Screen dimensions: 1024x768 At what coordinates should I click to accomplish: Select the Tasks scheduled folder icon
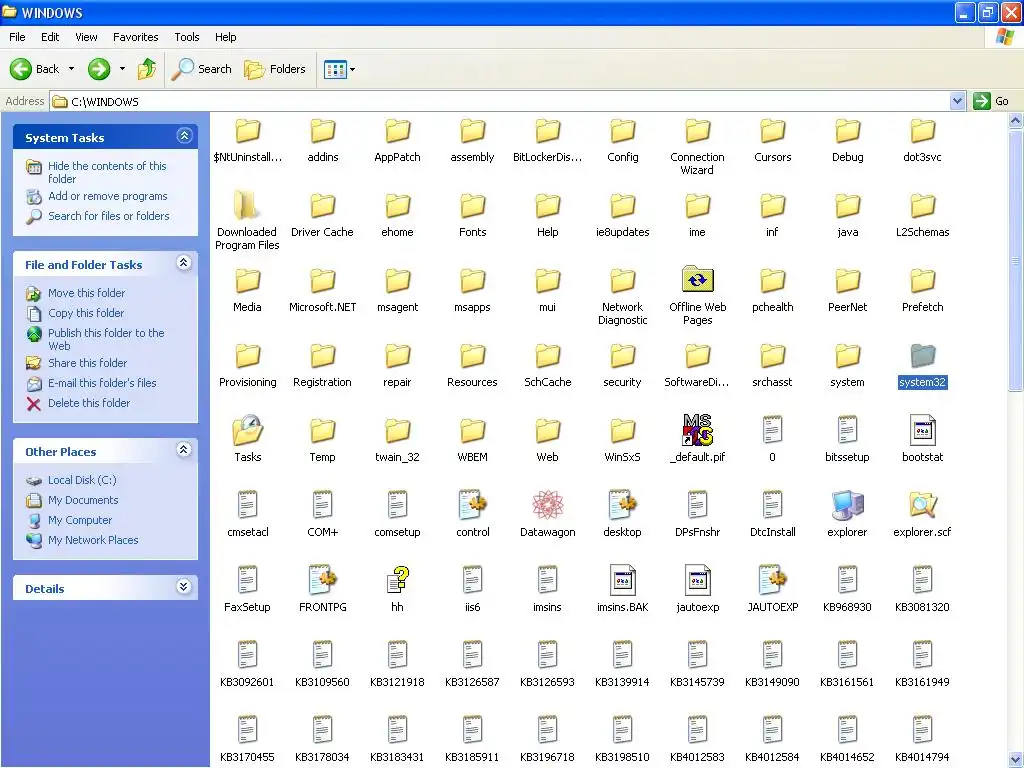pyautogui.click(x=248, y=430)
